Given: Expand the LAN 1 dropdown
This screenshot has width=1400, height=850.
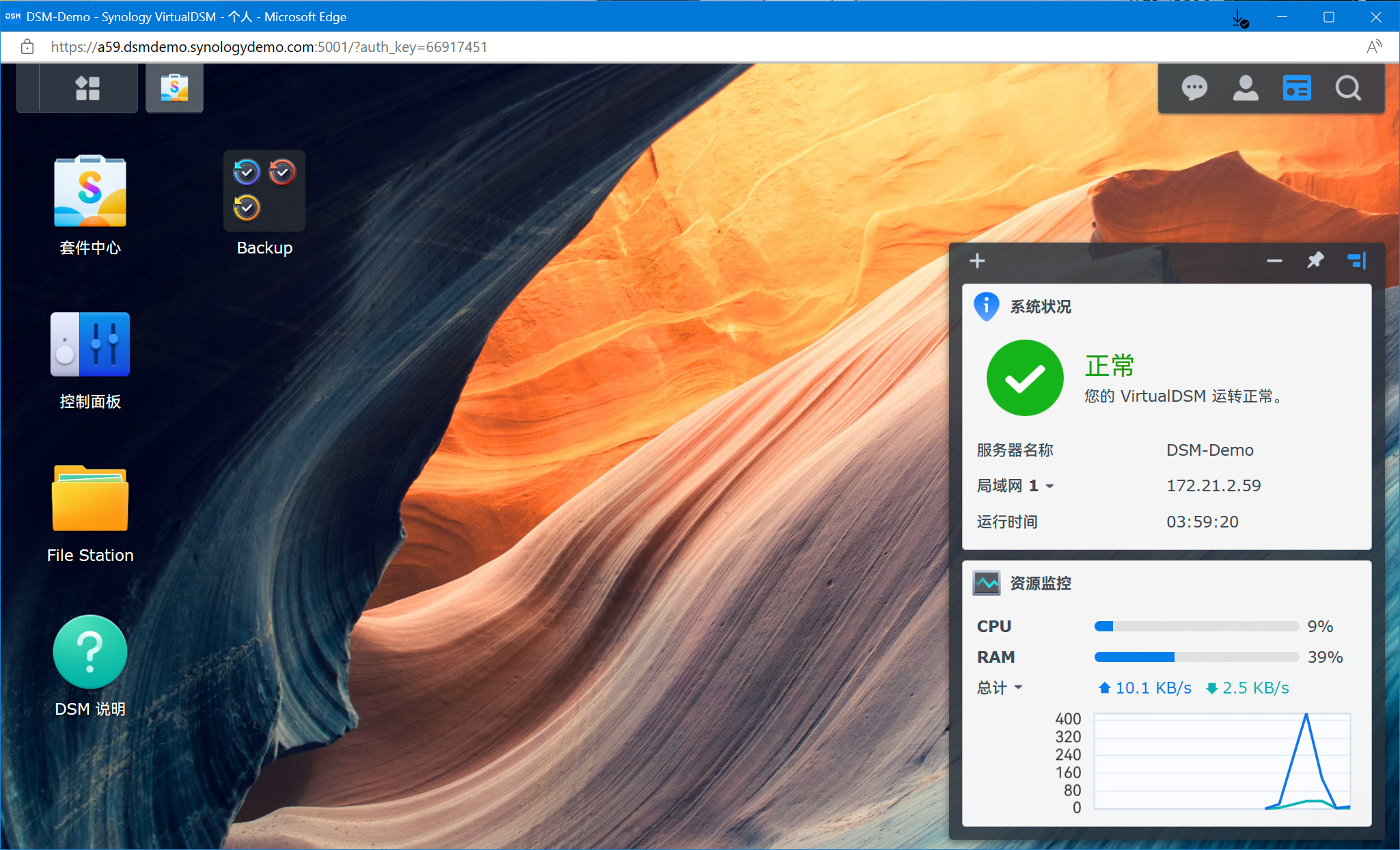Looking at the screenshot, I should coord(1049,486).
